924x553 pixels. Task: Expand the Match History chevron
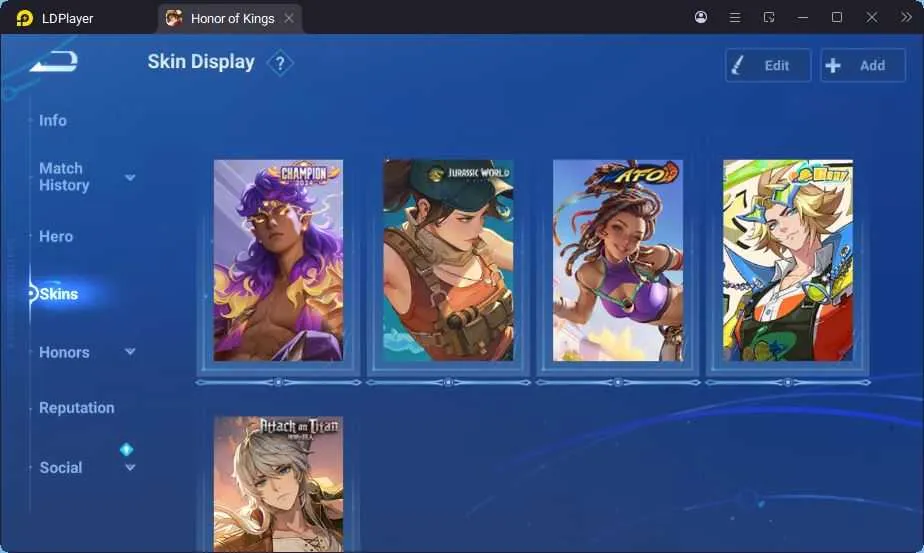[x=130, y=177]
